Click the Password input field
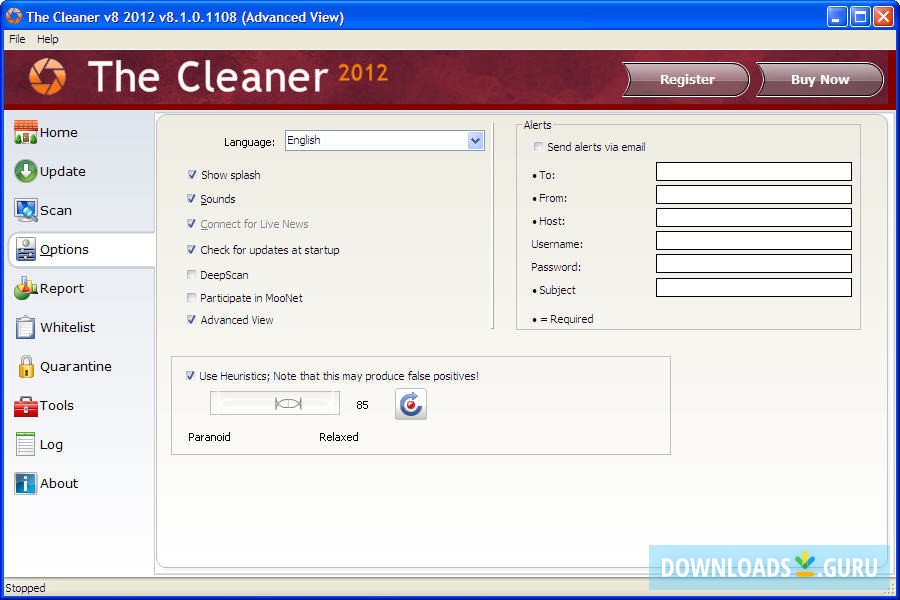Viewport: 900px width, 600px height. (x=754, y=264)
